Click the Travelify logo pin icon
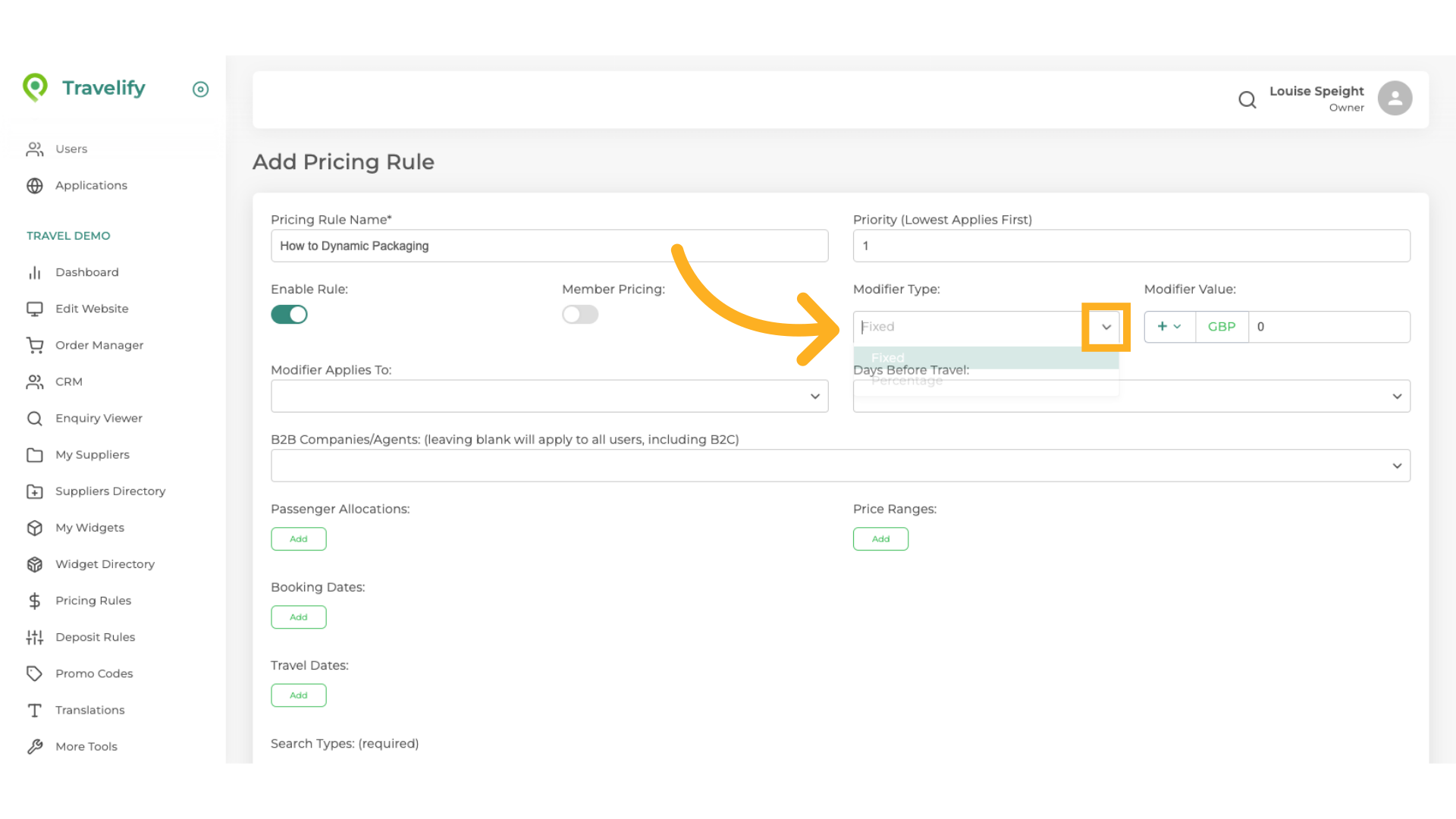 tap(35, 88)
